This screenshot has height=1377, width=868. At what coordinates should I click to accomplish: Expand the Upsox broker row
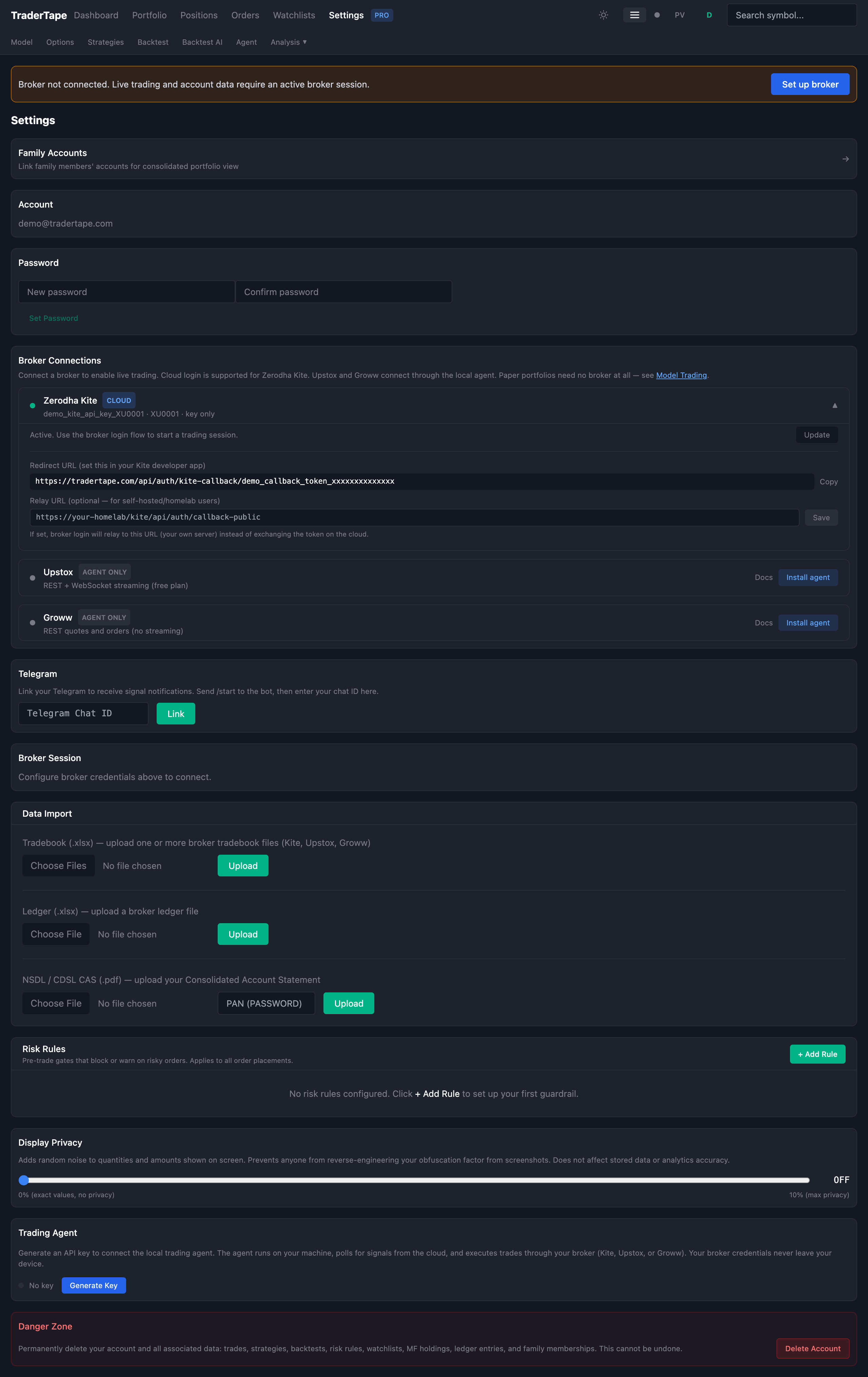pyautogui.click(x=58, y=573)
